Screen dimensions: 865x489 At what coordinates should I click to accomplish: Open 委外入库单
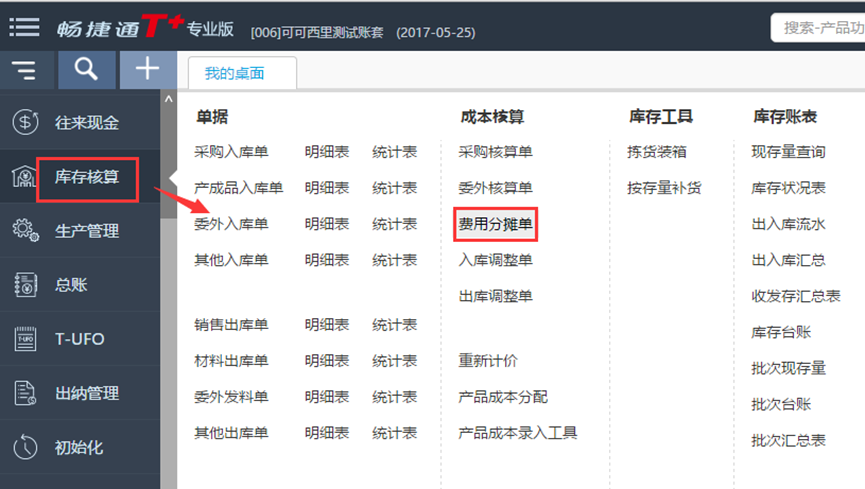pos(231,224)
